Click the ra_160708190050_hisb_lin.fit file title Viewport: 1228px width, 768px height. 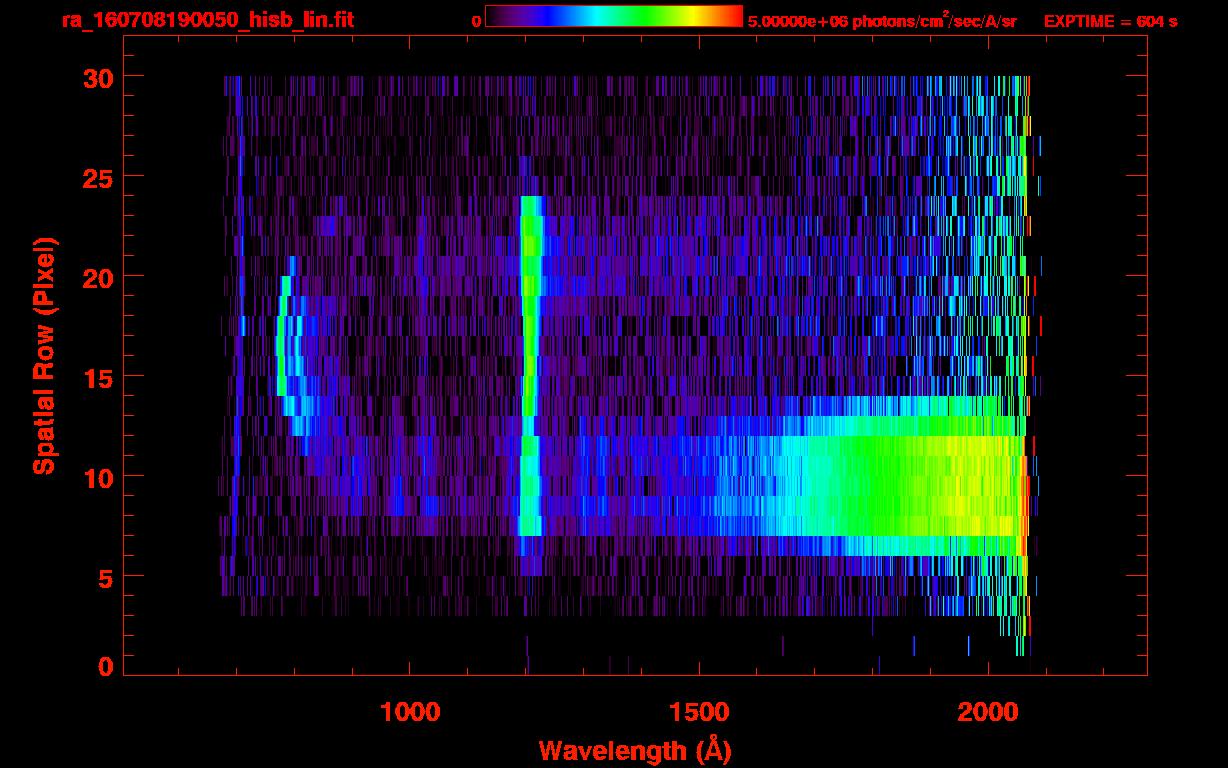[207, 20]
